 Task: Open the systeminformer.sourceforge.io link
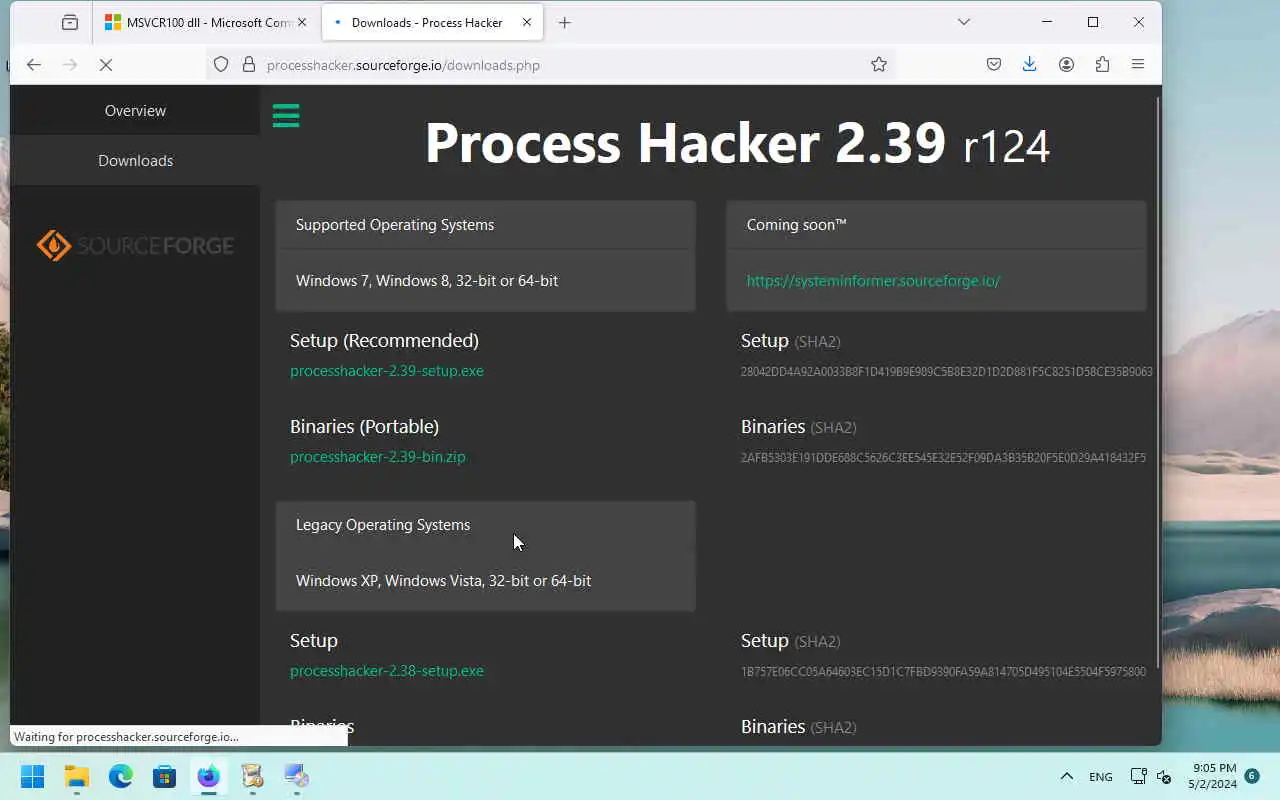[873, 281]
